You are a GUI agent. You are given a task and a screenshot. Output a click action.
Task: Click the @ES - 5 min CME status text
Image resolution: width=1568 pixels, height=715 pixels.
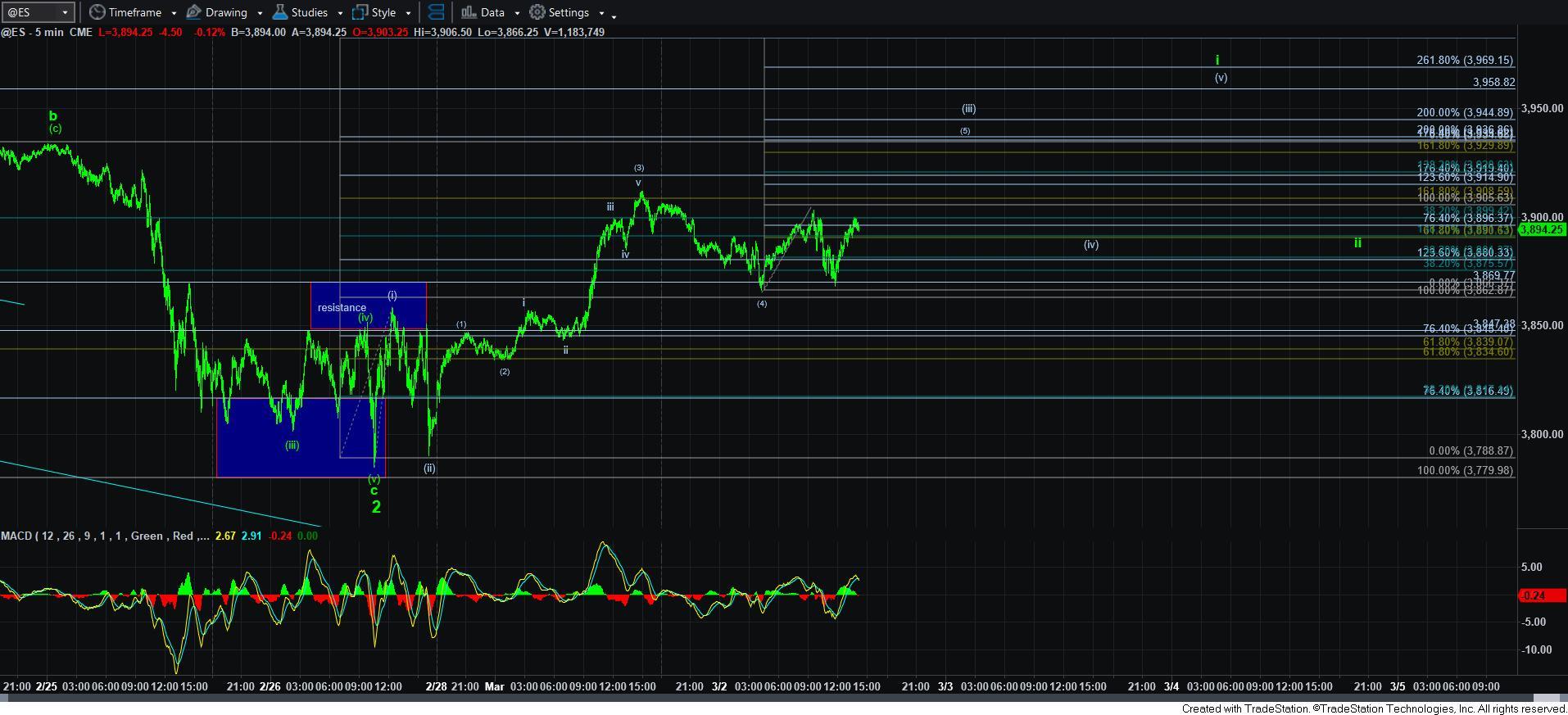tap(47, 32)
